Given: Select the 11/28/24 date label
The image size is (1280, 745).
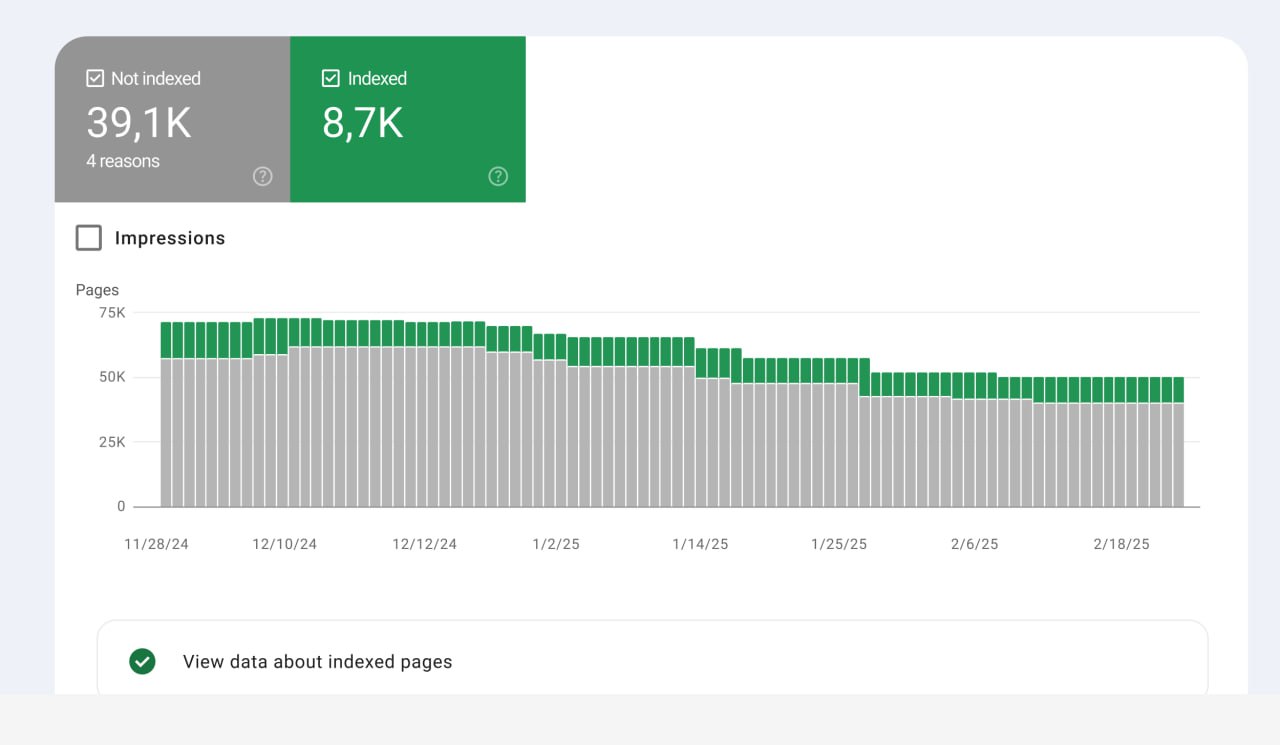Looking at the screenshot, I should point(156,544).
